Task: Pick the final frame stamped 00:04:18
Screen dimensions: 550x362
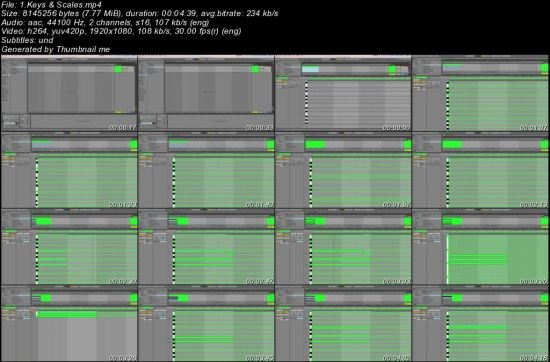Action: pos(480,324)
